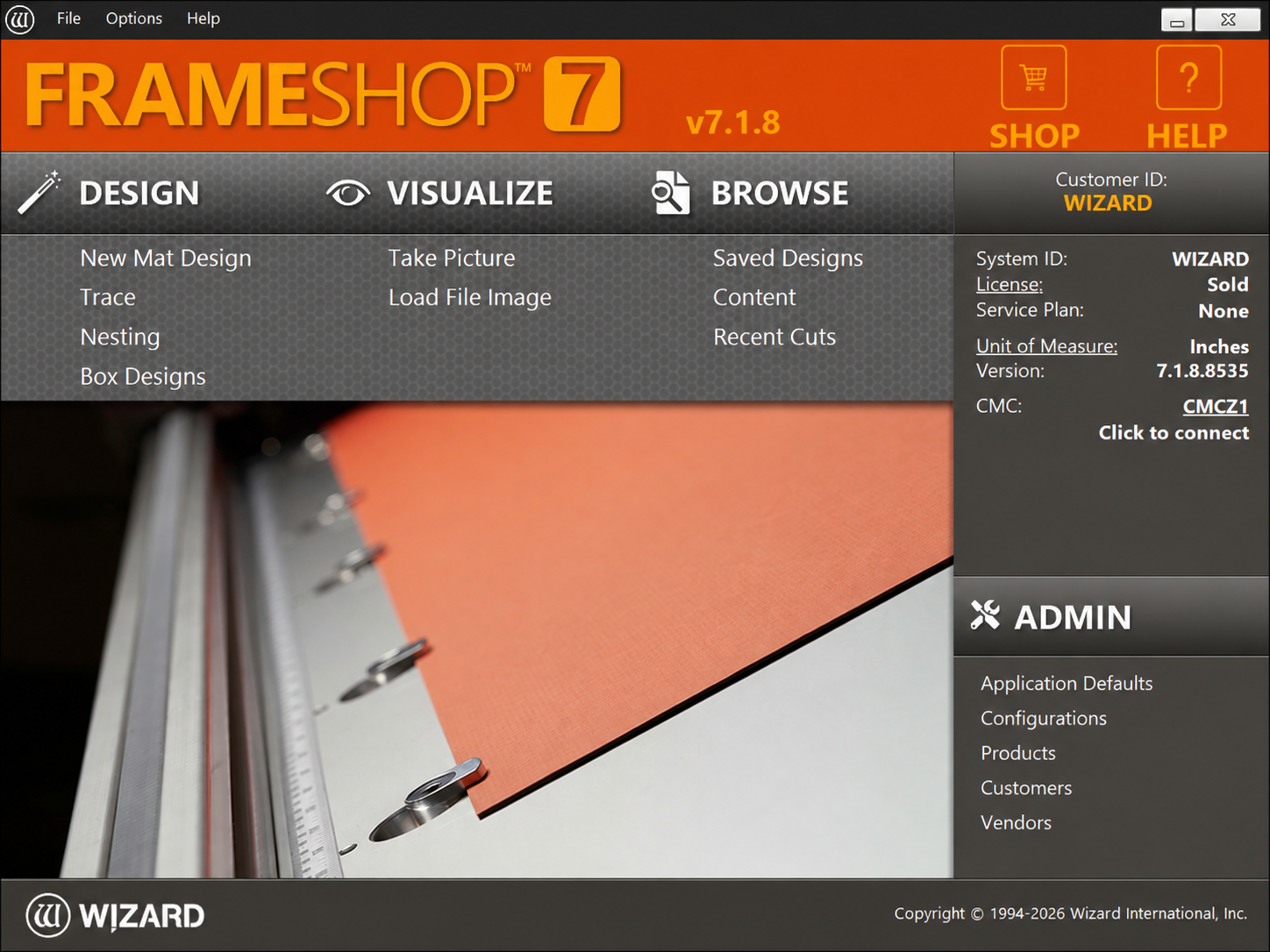This screenshot has height=952, width=1270.
Task: Click the DESIGN heading
Action: (x=139, y=193)
